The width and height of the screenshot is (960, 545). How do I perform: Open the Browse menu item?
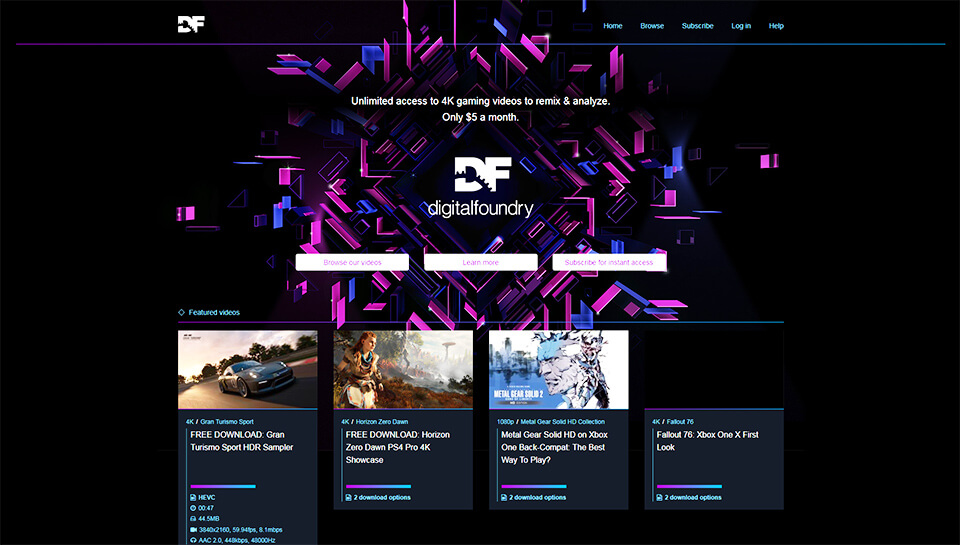pos(652,26)
